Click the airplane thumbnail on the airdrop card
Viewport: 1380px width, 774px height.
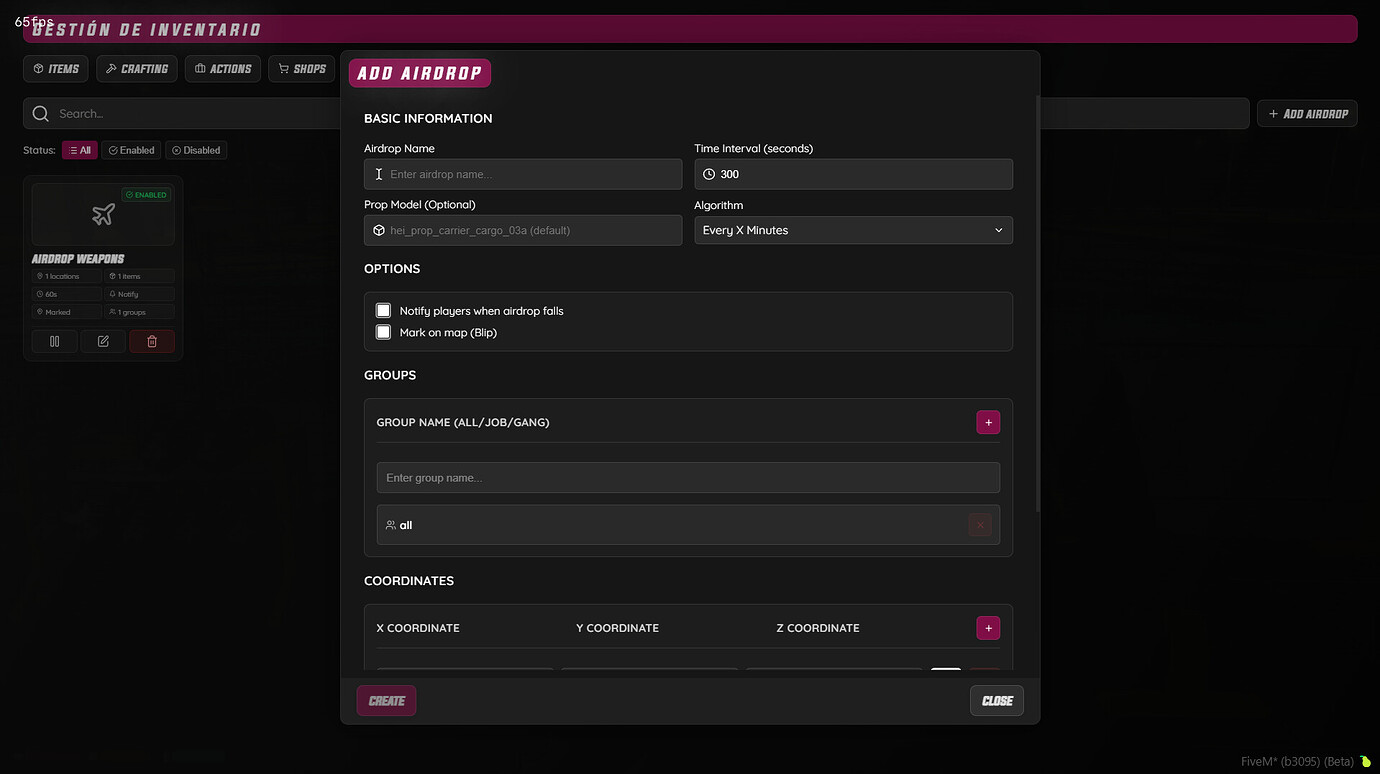pos(102,213)
